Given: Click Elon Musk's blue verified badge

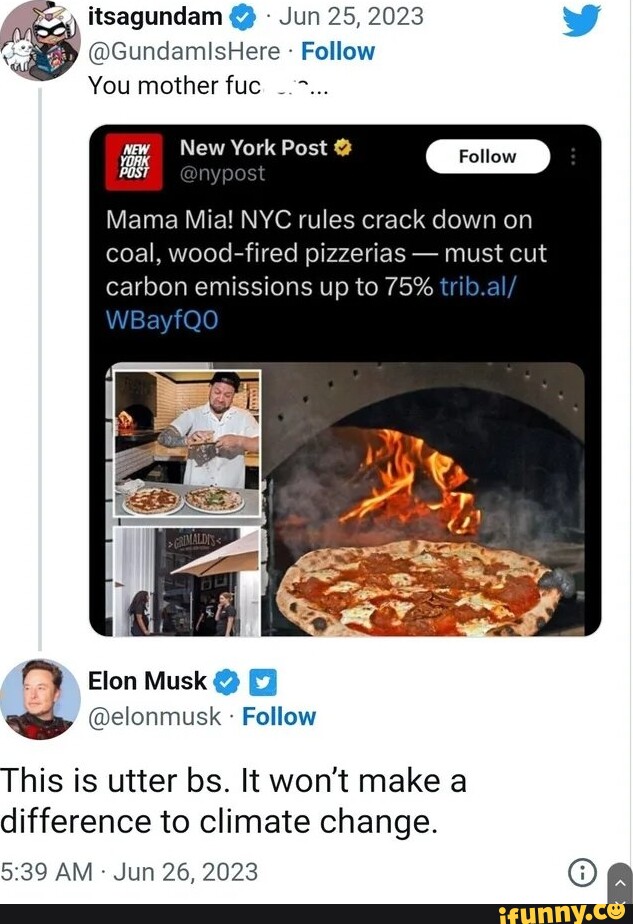Looking at the screenshot, I should (227, 682).
